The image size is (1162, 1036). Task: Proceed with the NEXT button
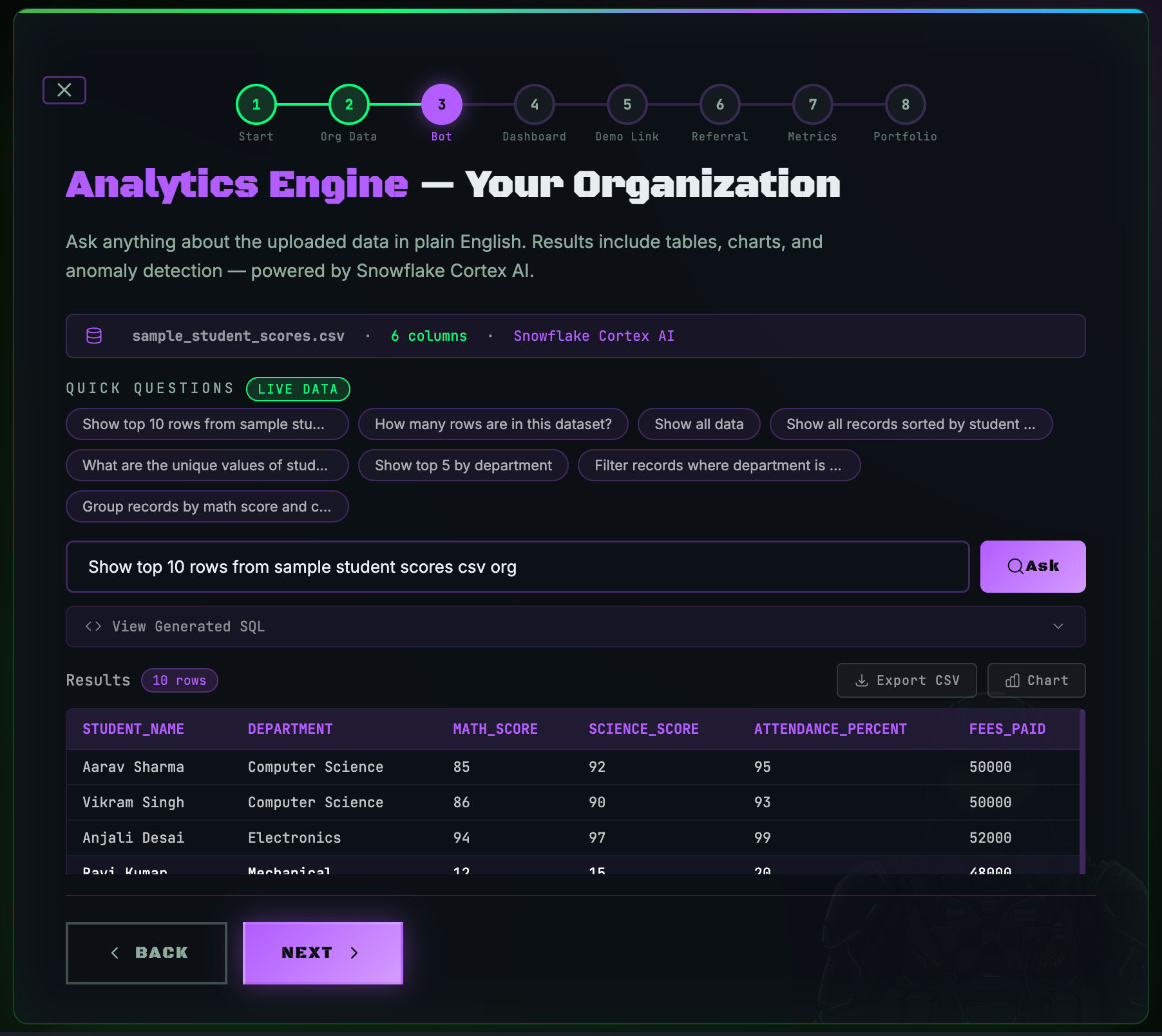point(323,953)
